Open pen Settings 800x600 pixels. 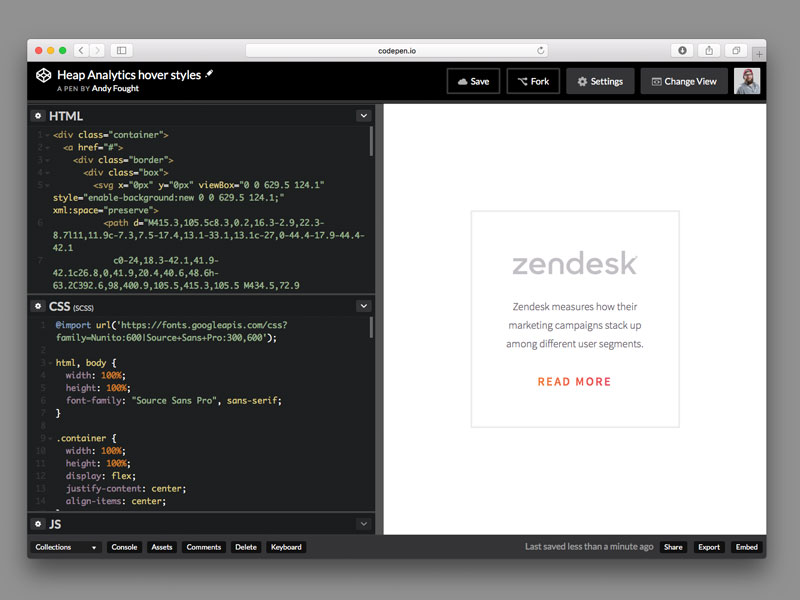click(x=600, y=81)
